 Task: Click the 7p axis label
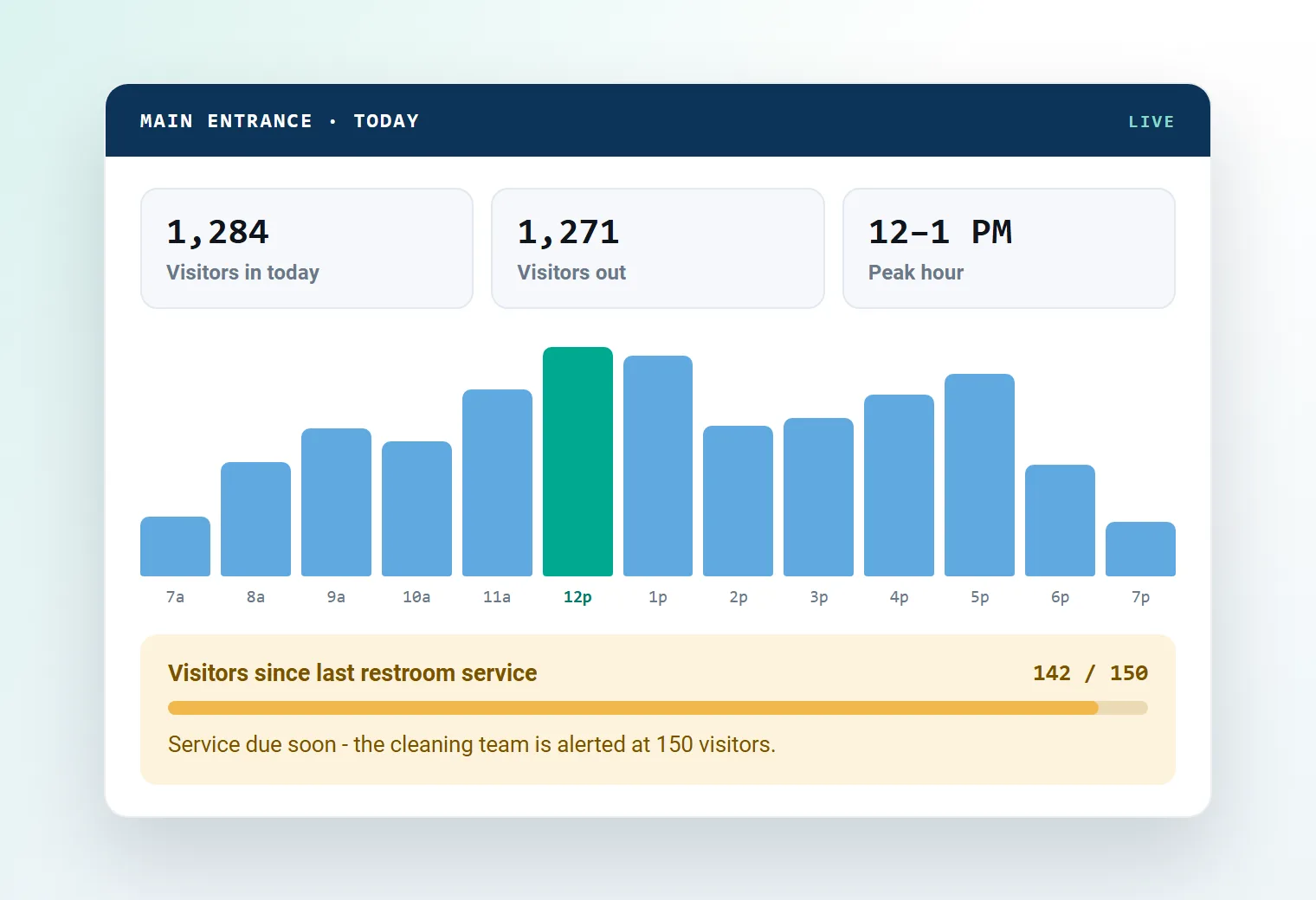click(x=1140, y=597)
